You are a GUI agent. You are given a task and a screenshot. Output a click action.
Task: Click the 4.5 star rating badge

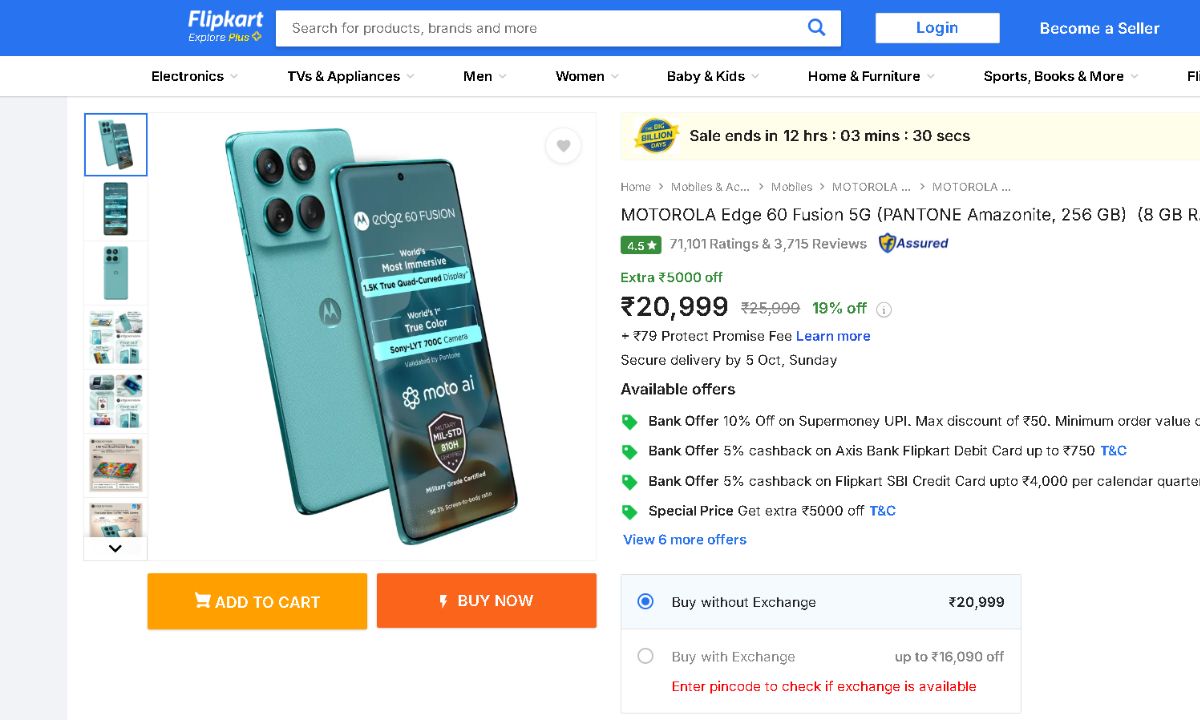click(641, 245)
